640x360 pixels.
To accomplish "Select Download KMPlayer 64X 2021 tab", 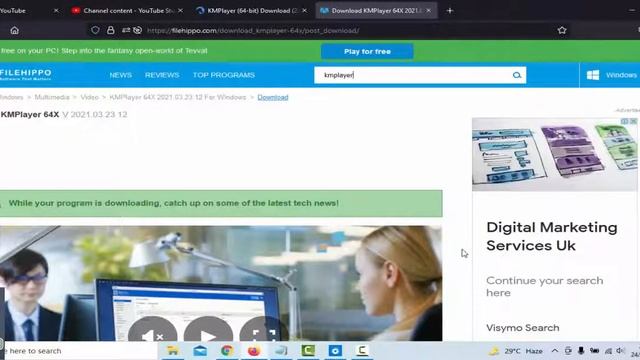I will pos(376,11).
